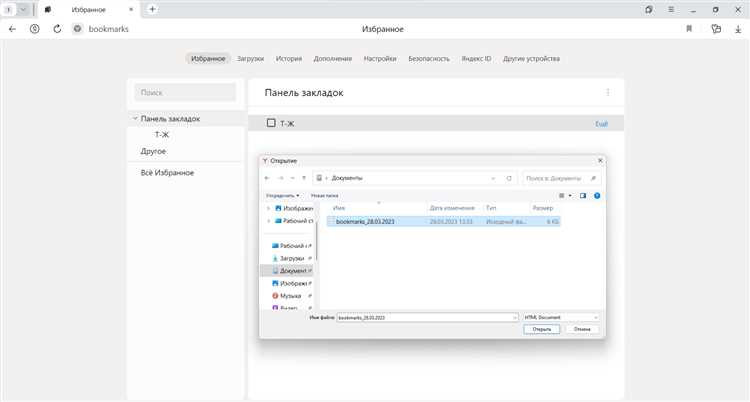
Task: Open the Другие устройства tab
Action: coord(531,58)
